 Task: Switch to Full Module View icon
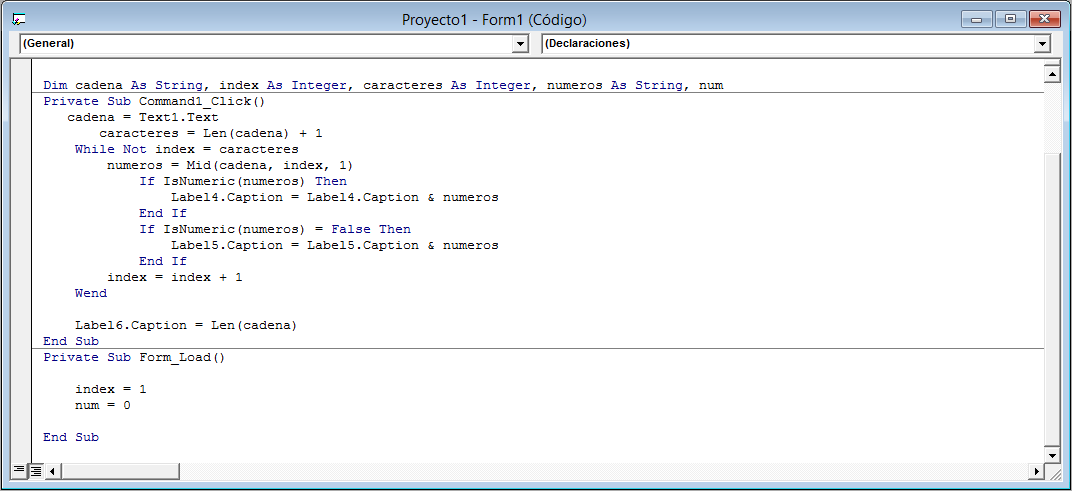(35, 470)
